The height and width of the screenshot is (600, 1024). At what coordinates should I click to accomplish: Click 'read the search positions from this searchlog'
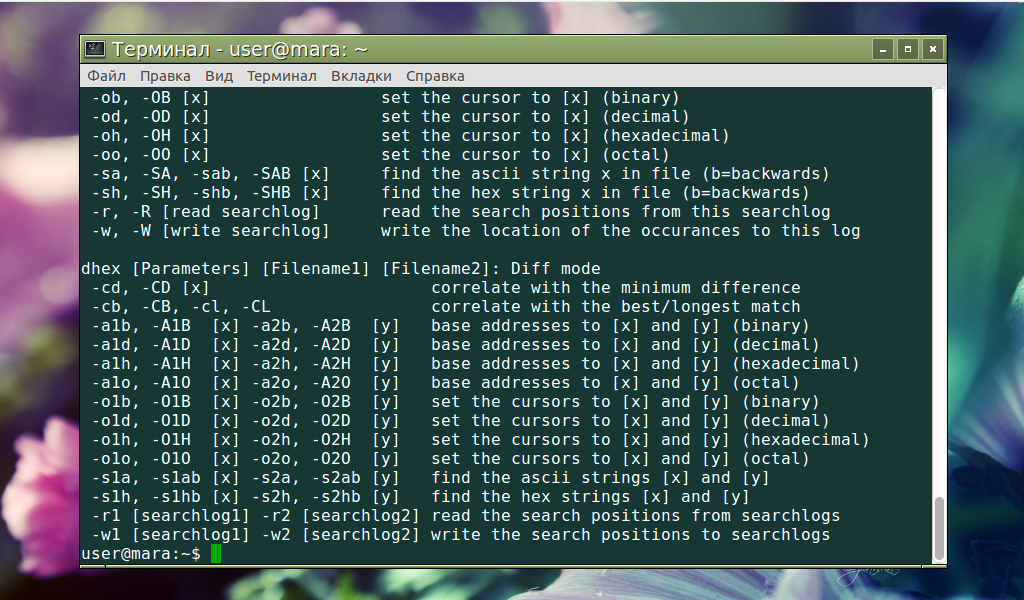tap(606, 212)
